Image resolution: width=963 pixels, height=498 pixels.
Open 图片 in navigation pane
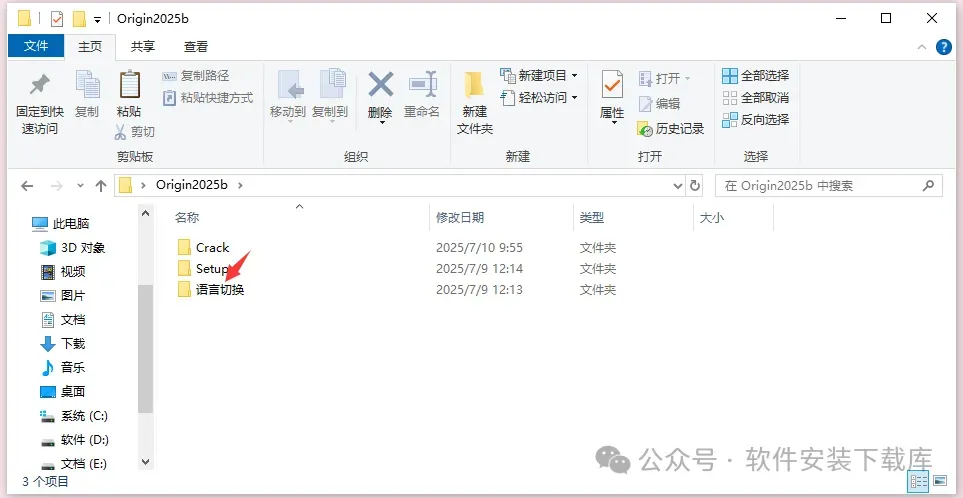[x=63, y=295]
